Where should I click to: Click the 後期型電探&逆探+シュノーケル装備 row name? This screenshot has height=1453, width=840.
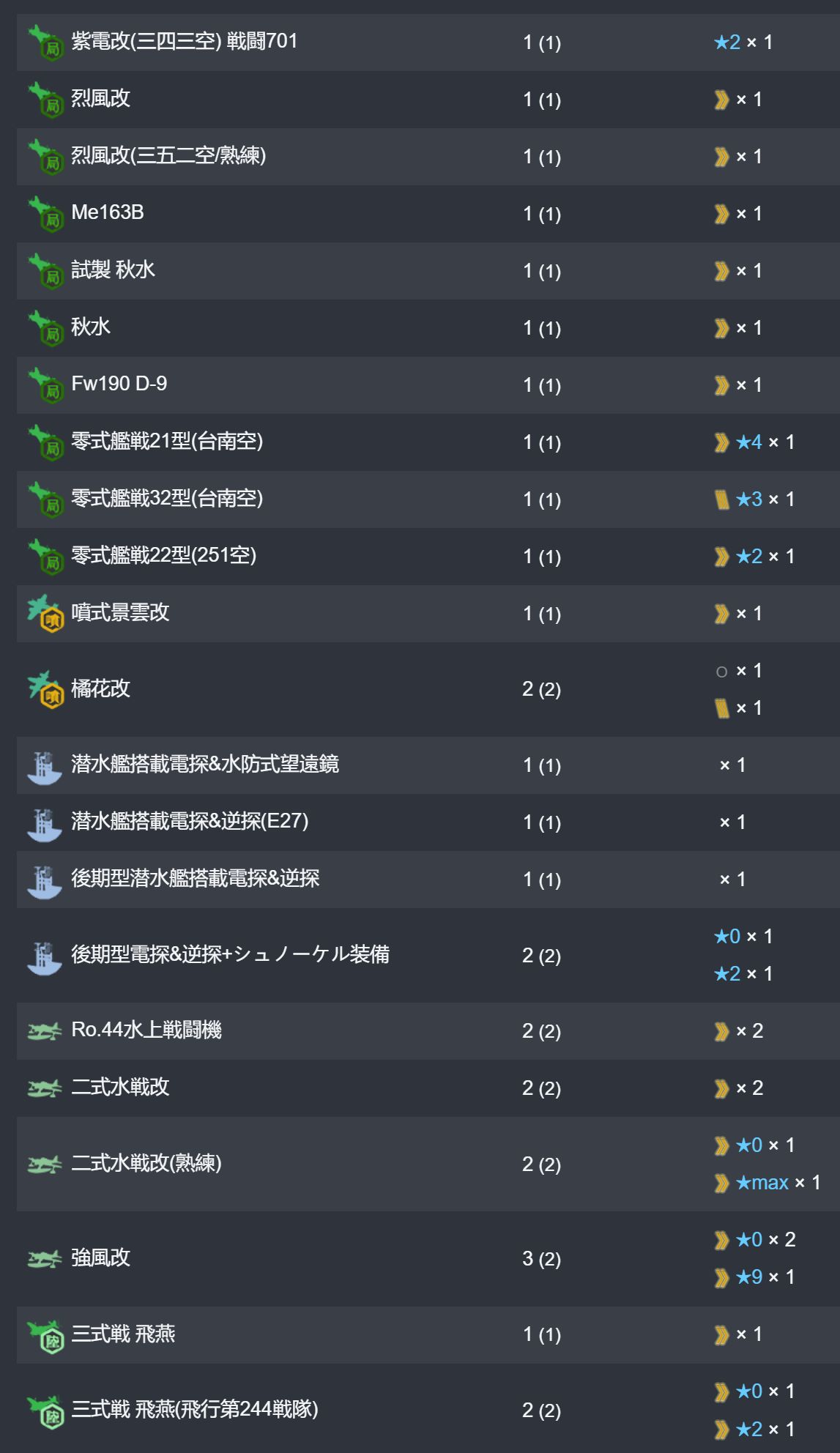(x=230, y=954)
